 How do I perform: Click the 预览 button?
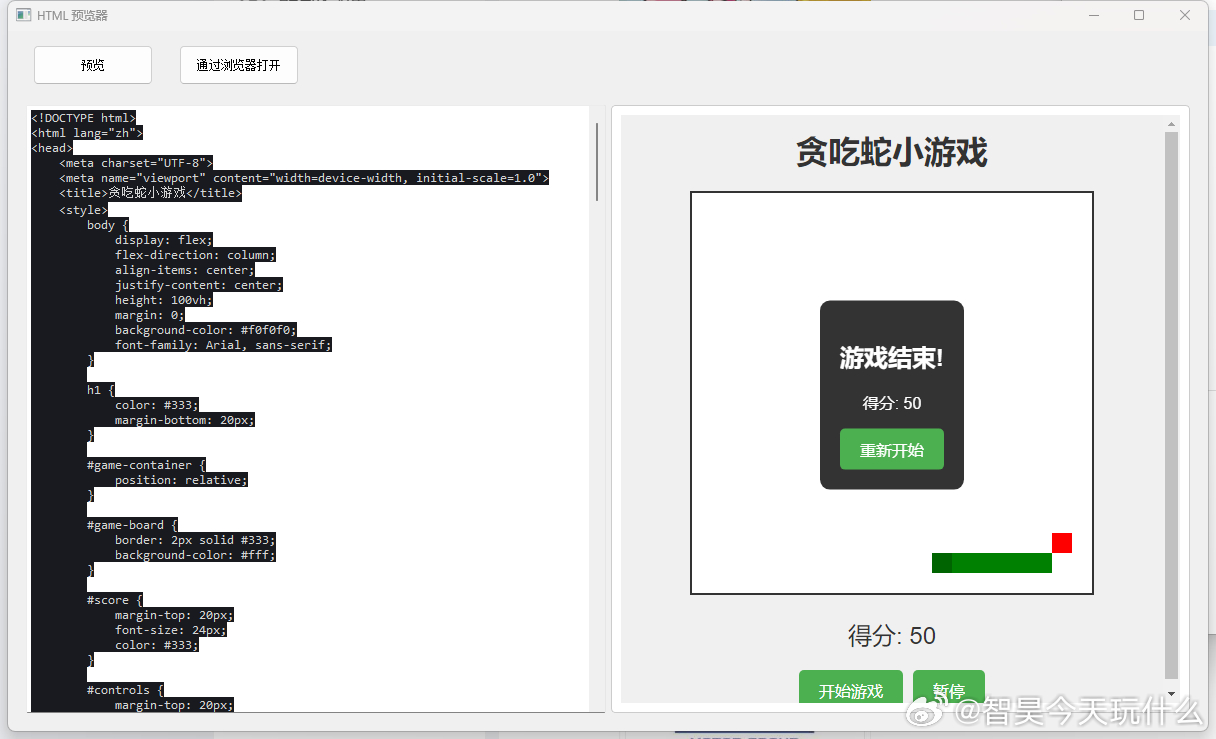(93, 65)
